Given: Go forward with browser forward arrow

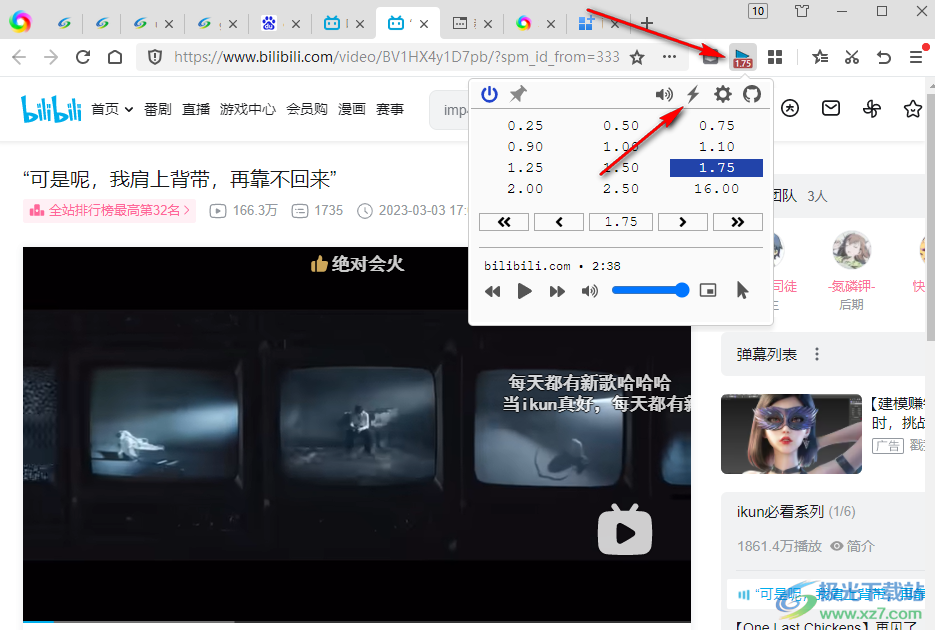Looking at the screenshot, I should pyautogui.click(x=51, y=57).
